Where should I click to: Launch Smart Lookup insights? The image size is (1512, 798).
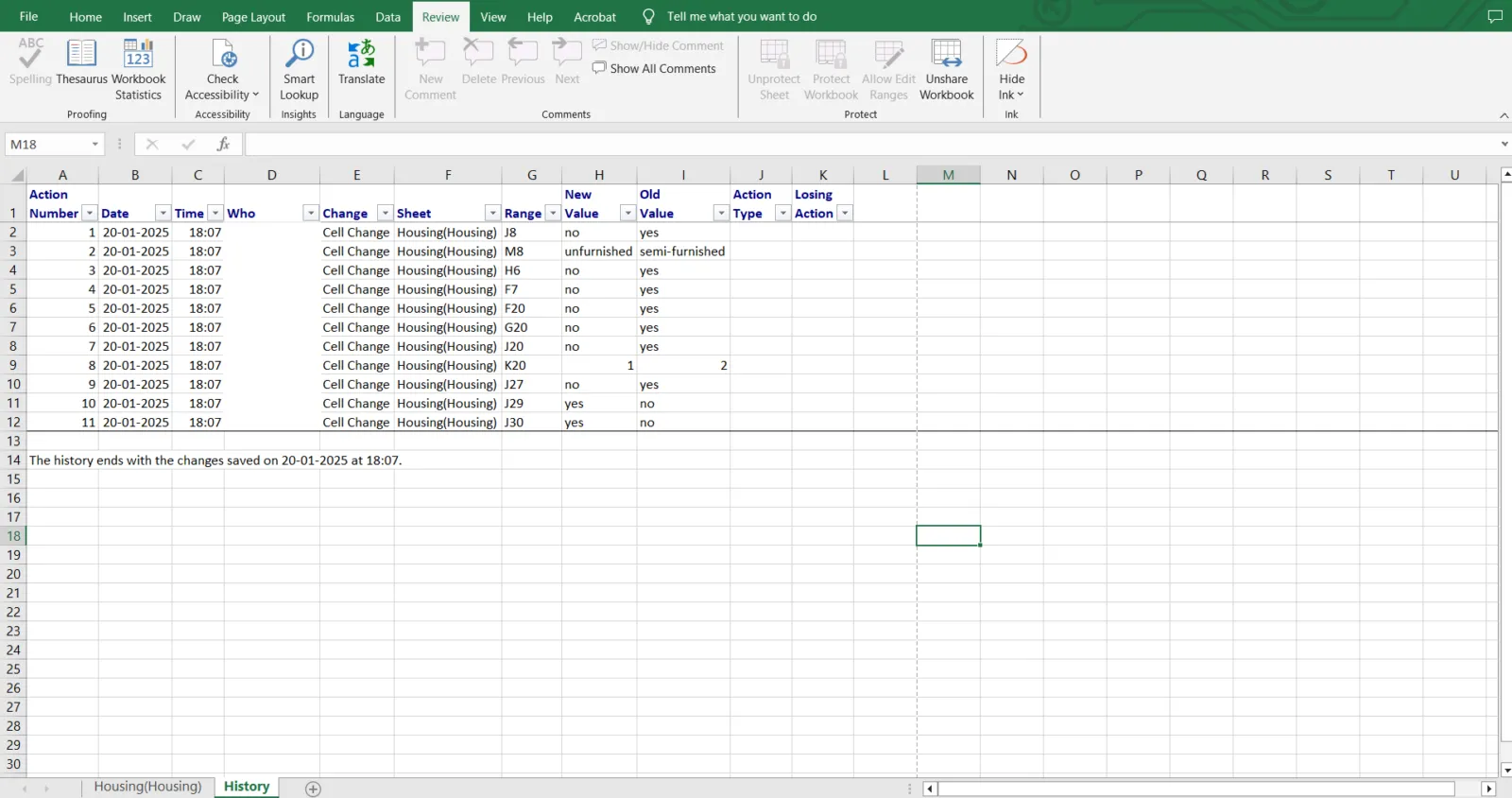click(x=299, y=69)
